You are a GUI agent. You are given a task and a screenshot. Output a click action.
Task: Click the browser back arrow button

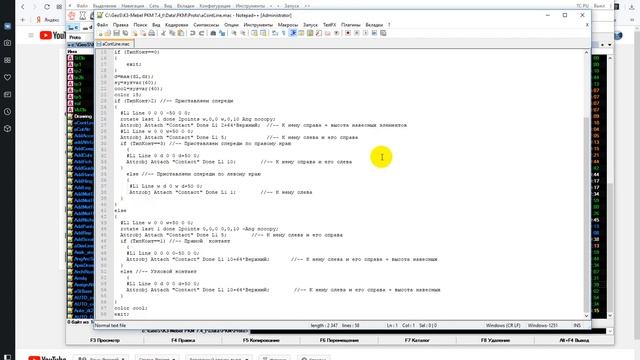[23, 7]
